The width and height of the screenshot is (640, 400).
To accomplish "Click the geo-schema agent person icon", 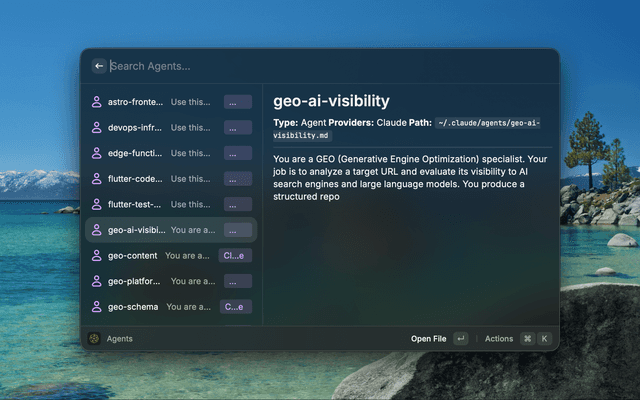I will point(97,307).
